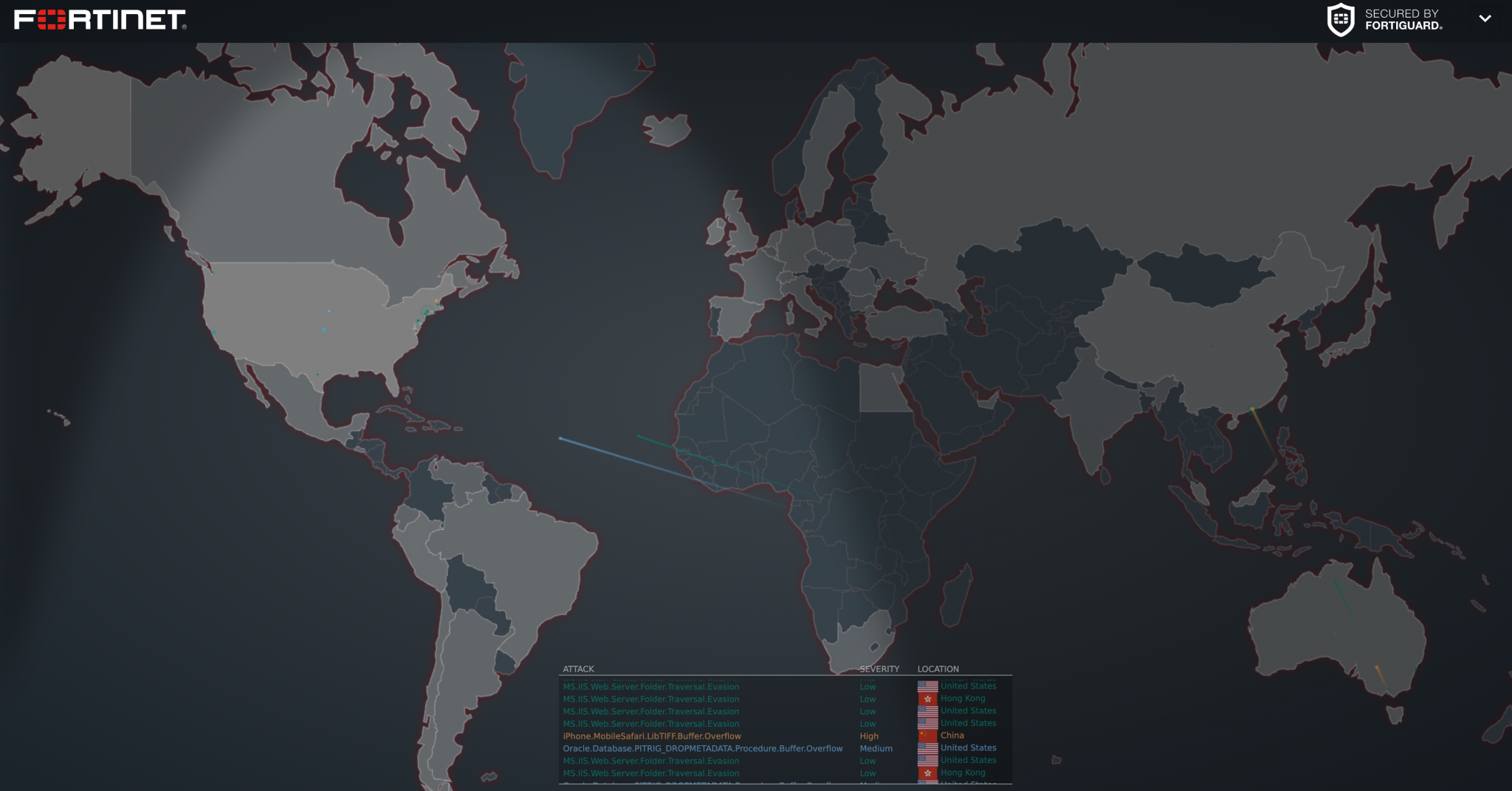Screen dimensions: 1512x791
Task: Click the SEVERITY column header
Action: [880, 669]
